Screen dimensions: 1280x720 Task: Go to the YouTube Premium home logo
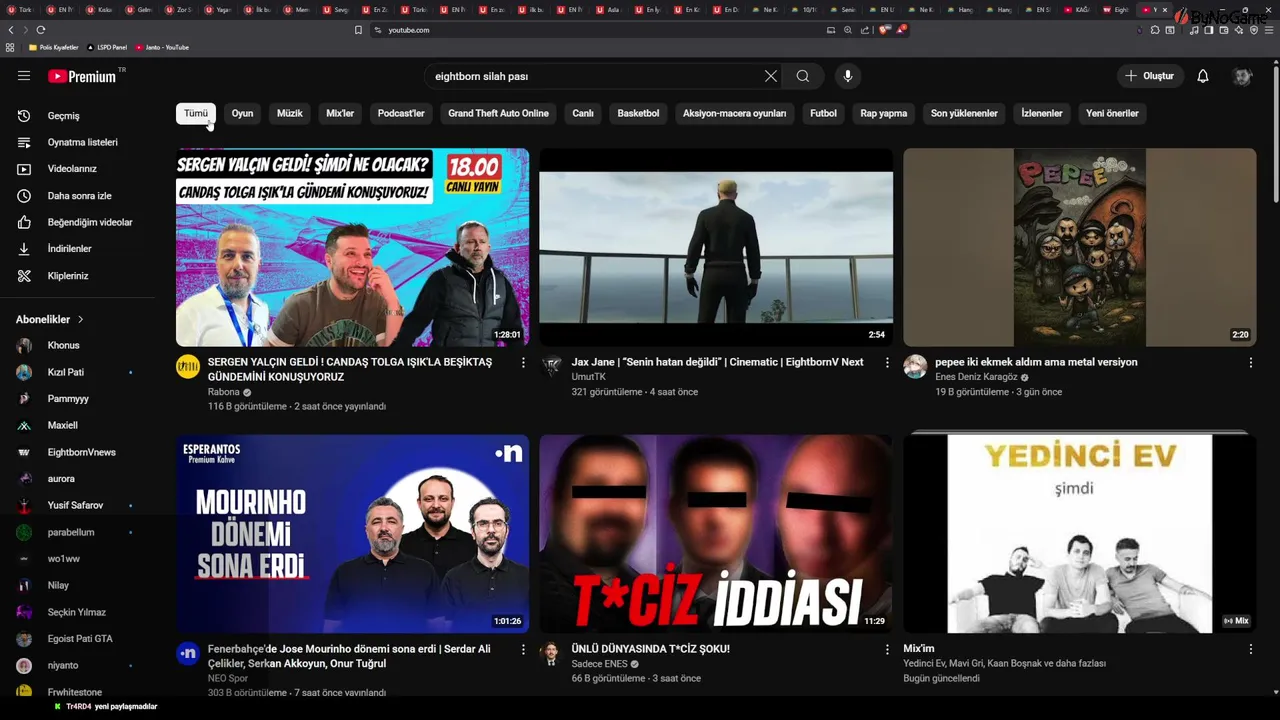point(82,76)
